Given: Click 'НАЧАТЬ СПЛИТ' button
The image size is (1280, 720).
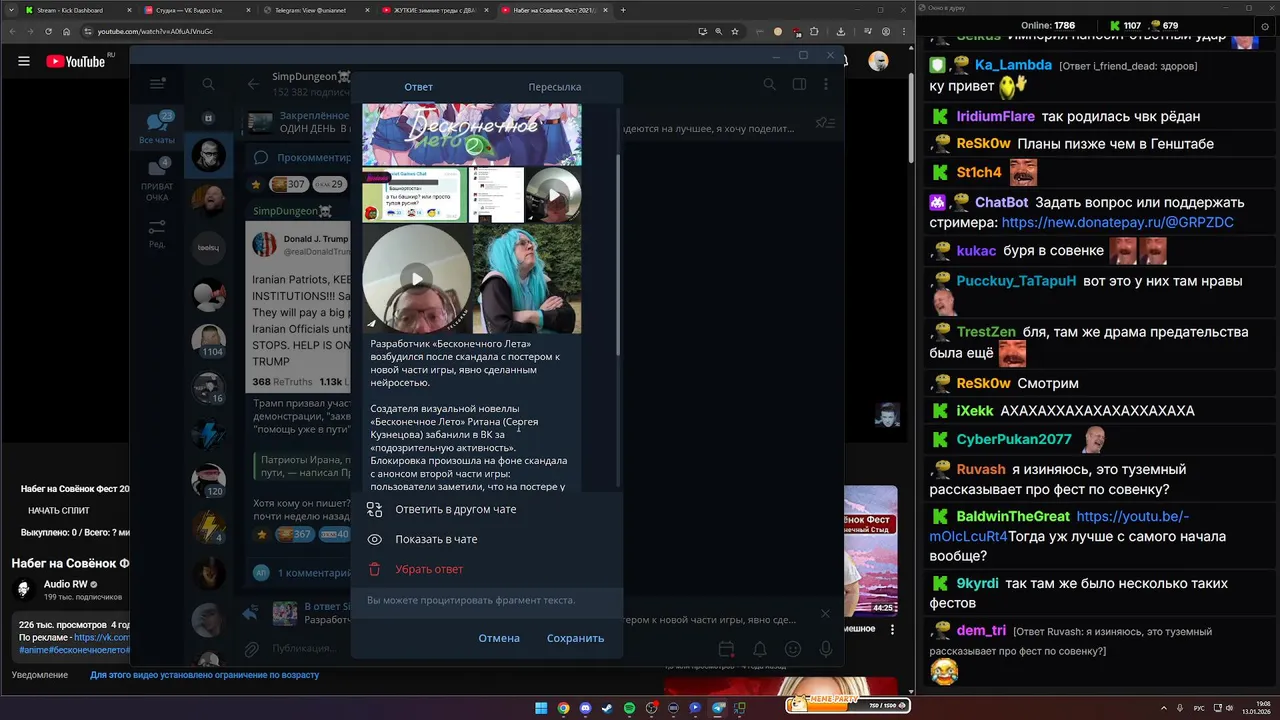Looking at the screenshot, I should (x=60, y=511).
